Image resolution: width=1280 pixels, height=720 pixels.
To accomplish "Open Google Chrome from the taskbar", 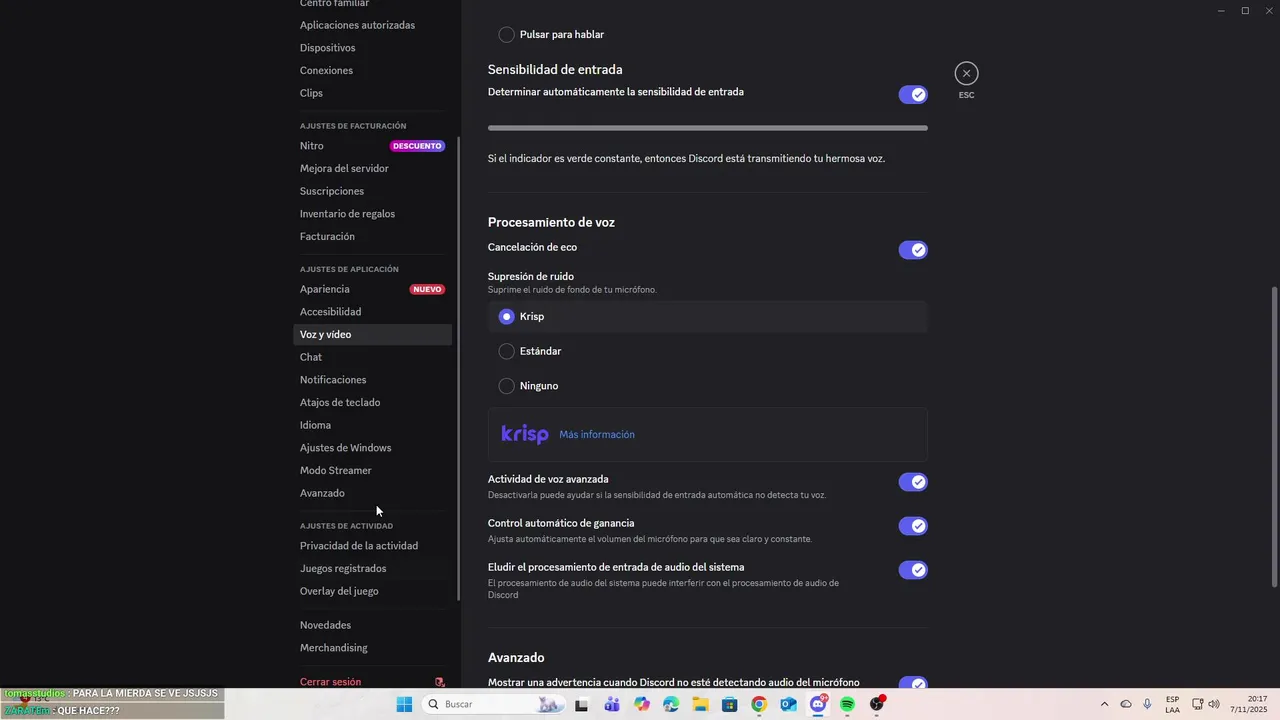I will [x=759, y=704].
